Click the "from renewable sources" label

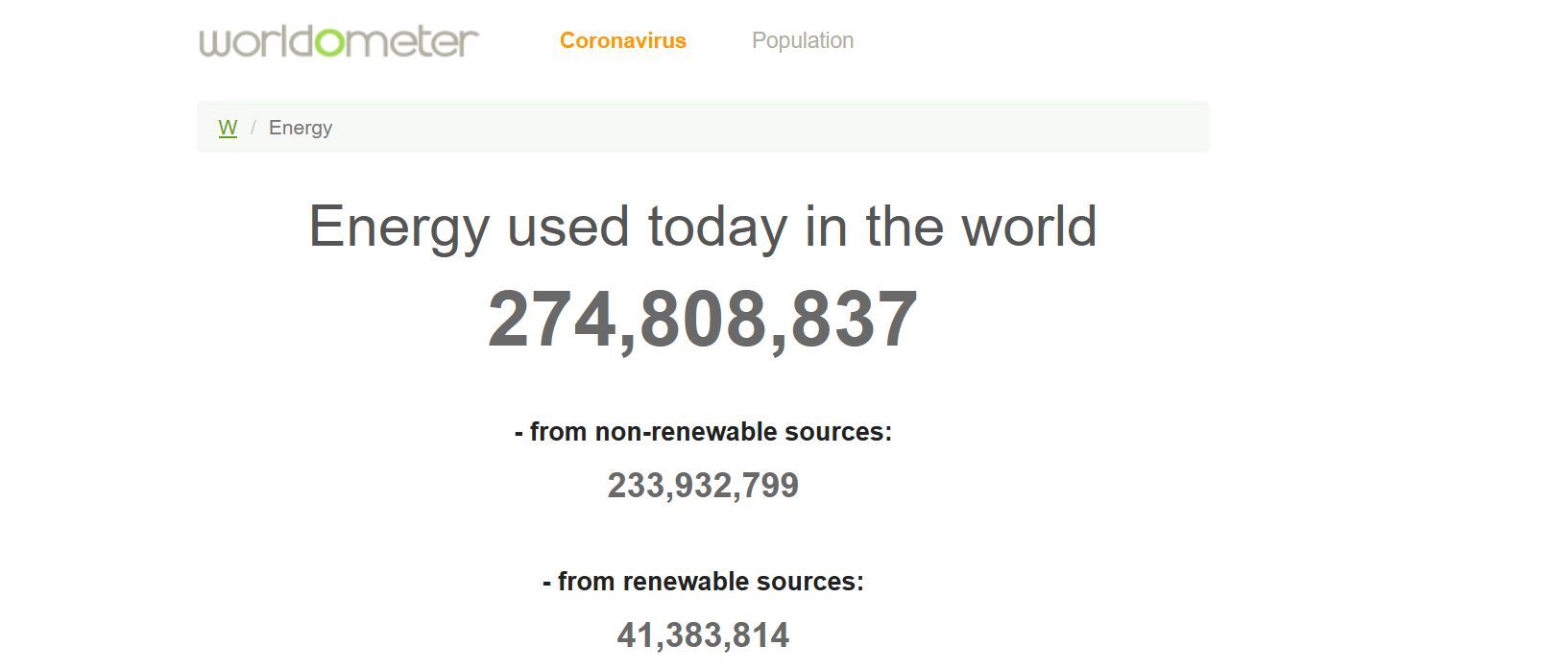click(x=703, y=582)
